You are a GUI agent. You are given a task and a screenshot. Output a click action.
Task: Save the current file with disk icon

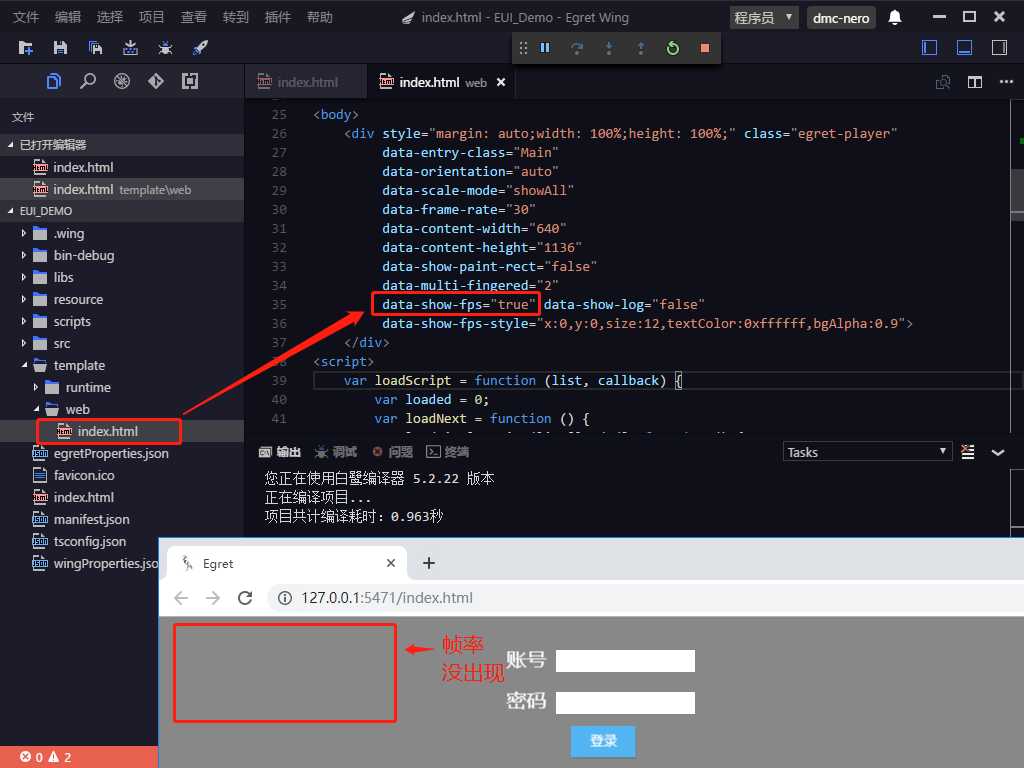(x=60, y=48)
